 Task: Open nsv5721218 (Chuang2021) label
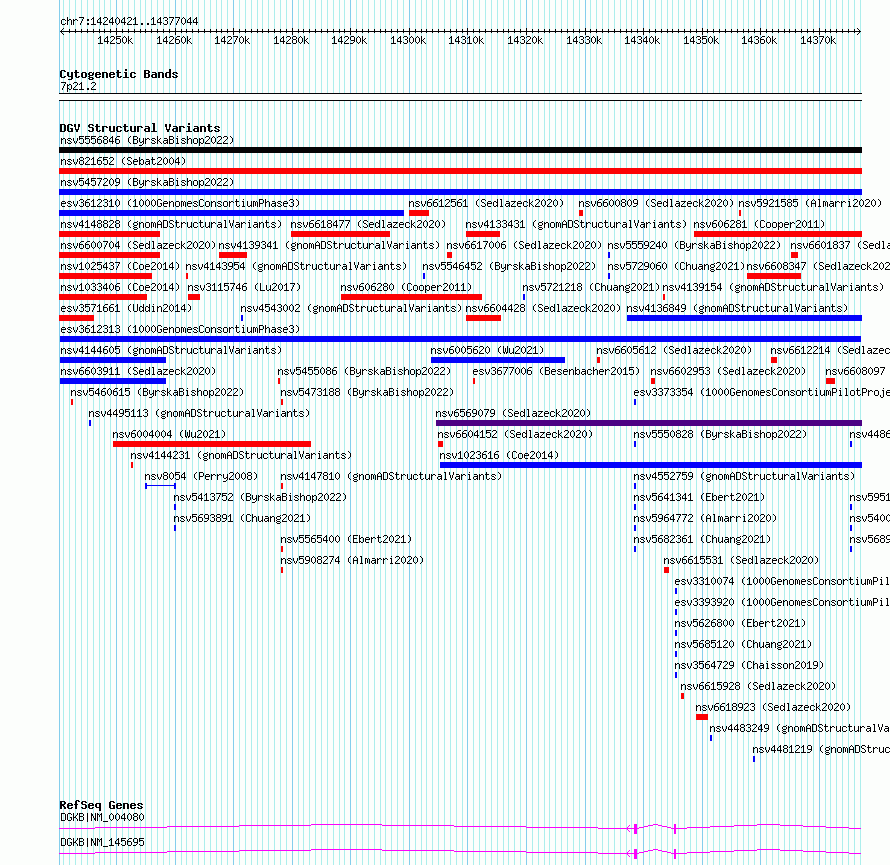[x=591, y=287]
